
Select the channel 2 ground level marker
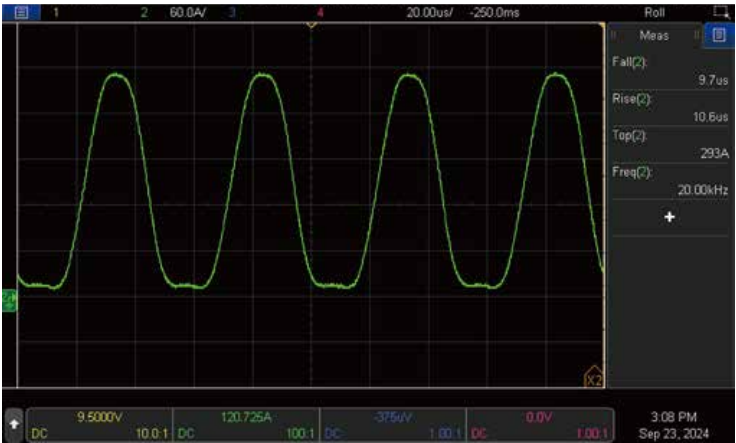click(x=9, y=300)
